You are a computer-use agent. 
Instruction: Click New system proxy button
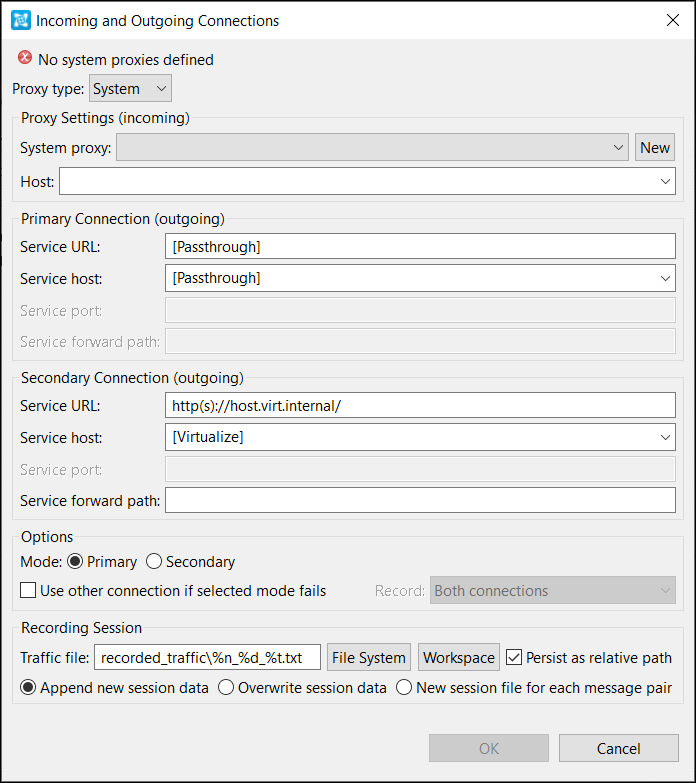655,147
